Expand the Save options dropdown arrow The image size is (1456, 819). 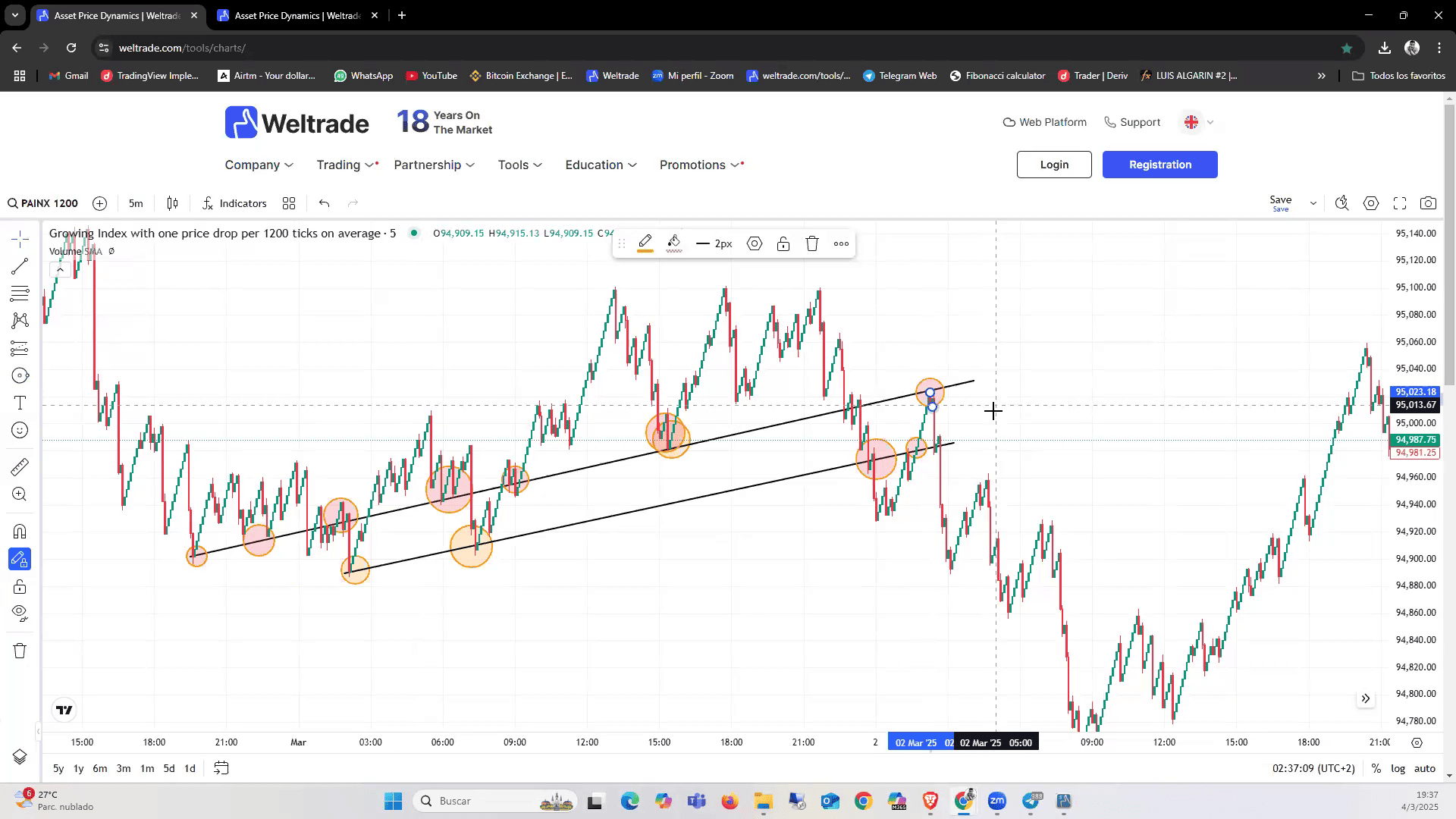point(1313,203)
